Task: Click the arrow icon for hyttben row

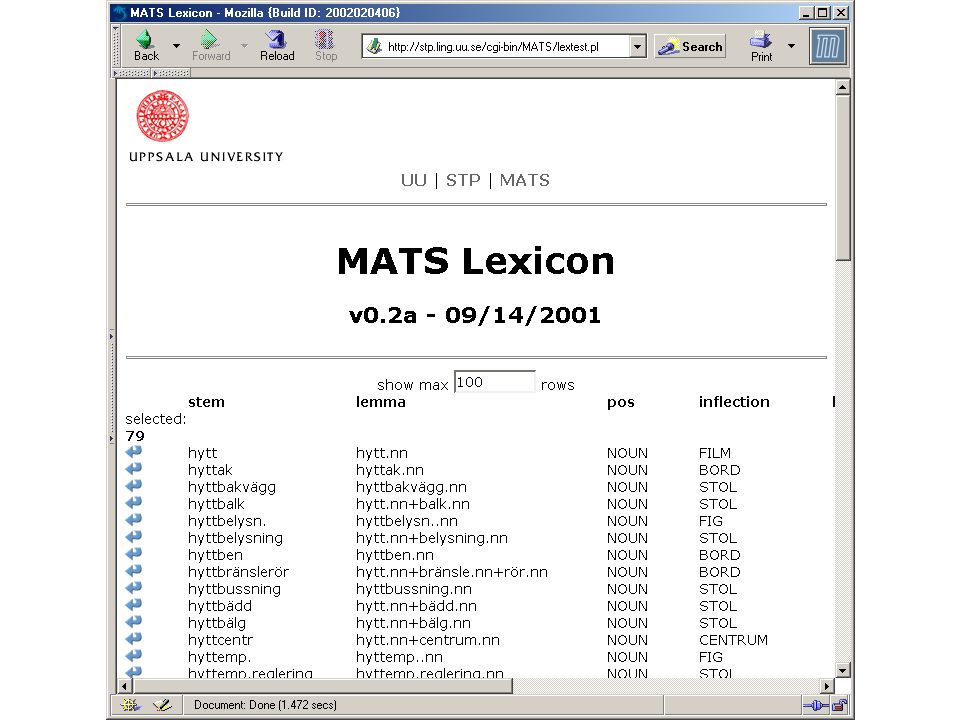Action: click(x=133, y=554)
